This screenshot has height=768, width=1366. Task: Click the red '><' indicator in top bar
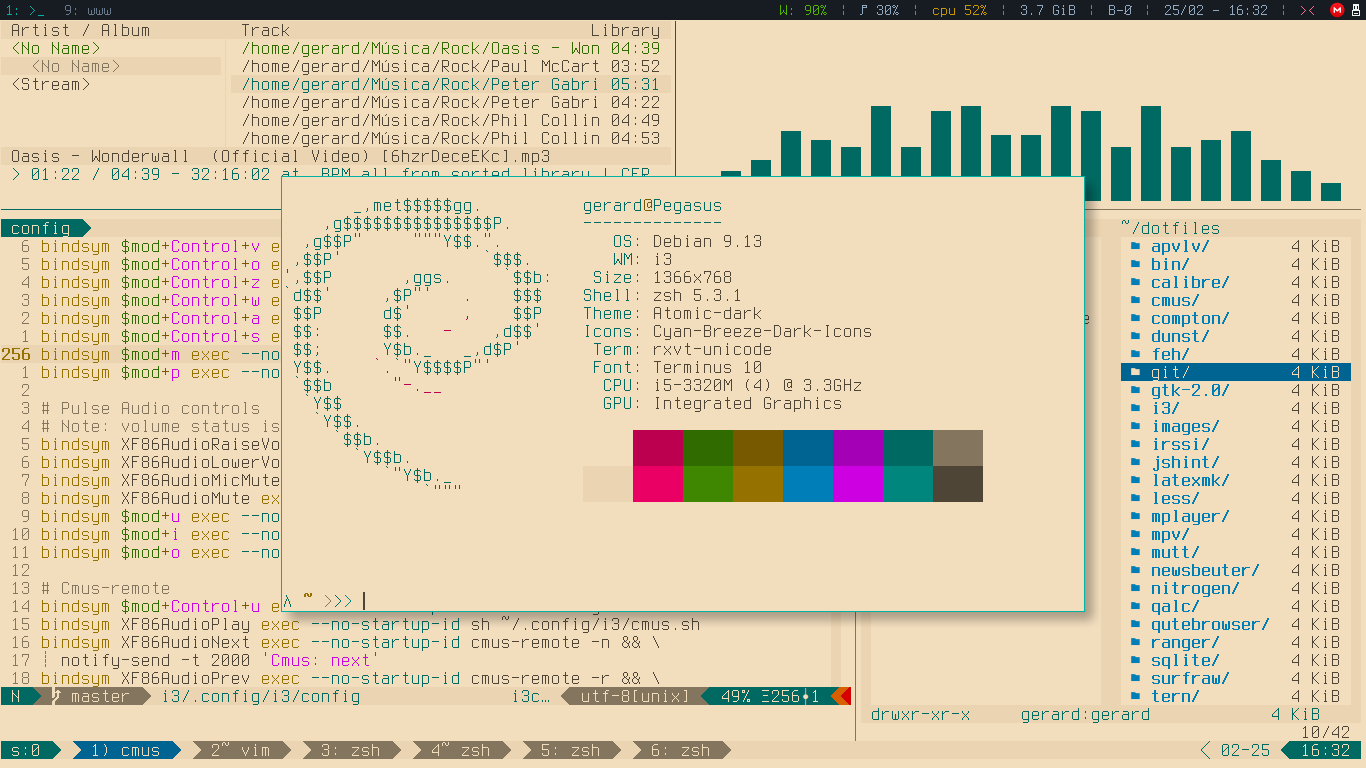click(x=1307, y=10)
